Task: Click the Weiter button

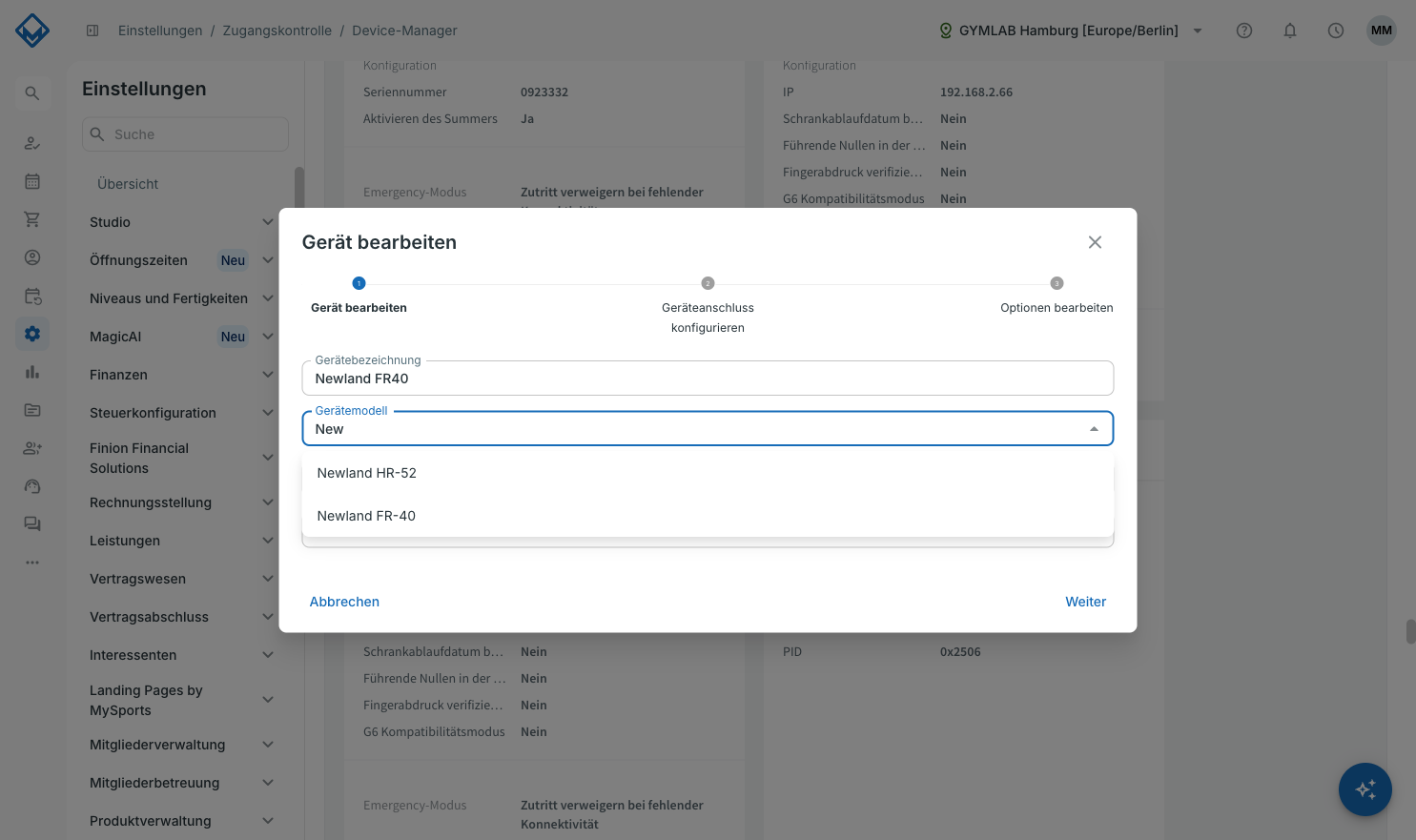Action: pos(1085,602)
